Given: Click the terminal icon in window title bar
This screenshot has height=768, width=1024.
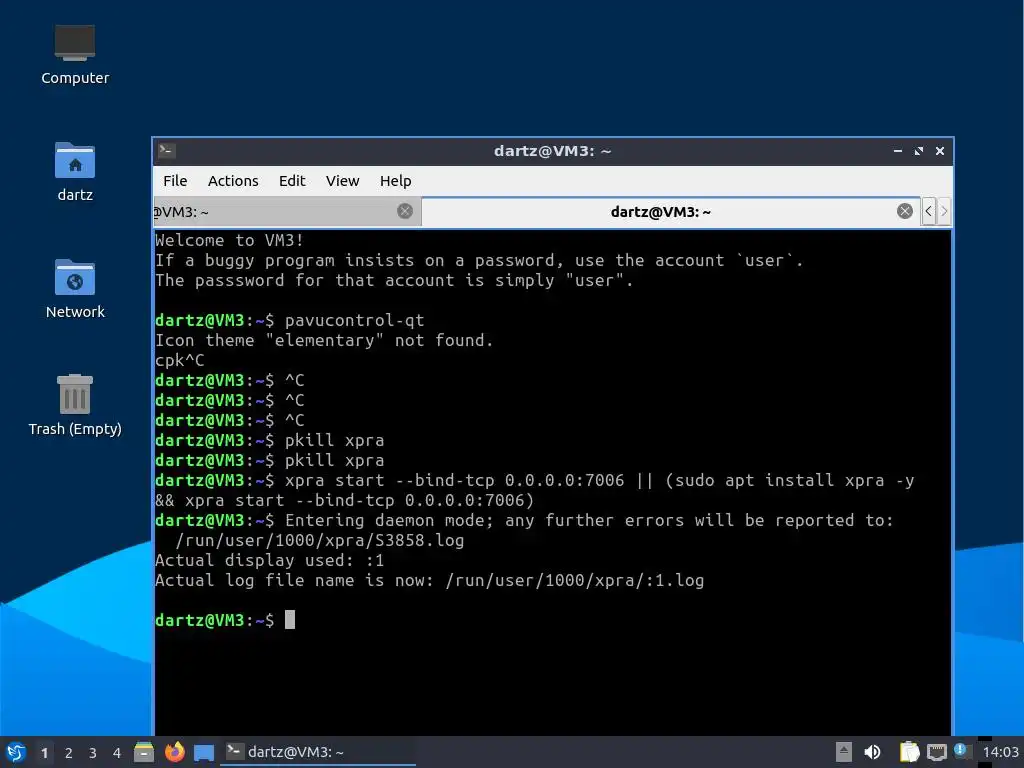Looking at the screenshot, I should [x=167, y=151].
